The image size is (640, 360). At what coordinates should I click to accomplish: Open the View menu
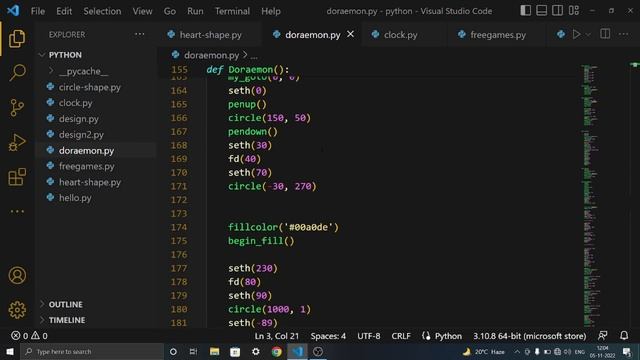142,11
